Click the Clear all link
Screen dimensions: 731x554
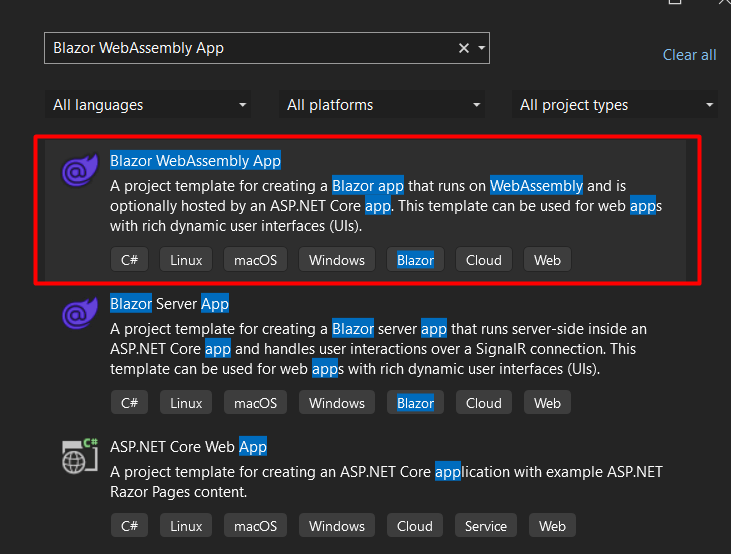[690, 55]
